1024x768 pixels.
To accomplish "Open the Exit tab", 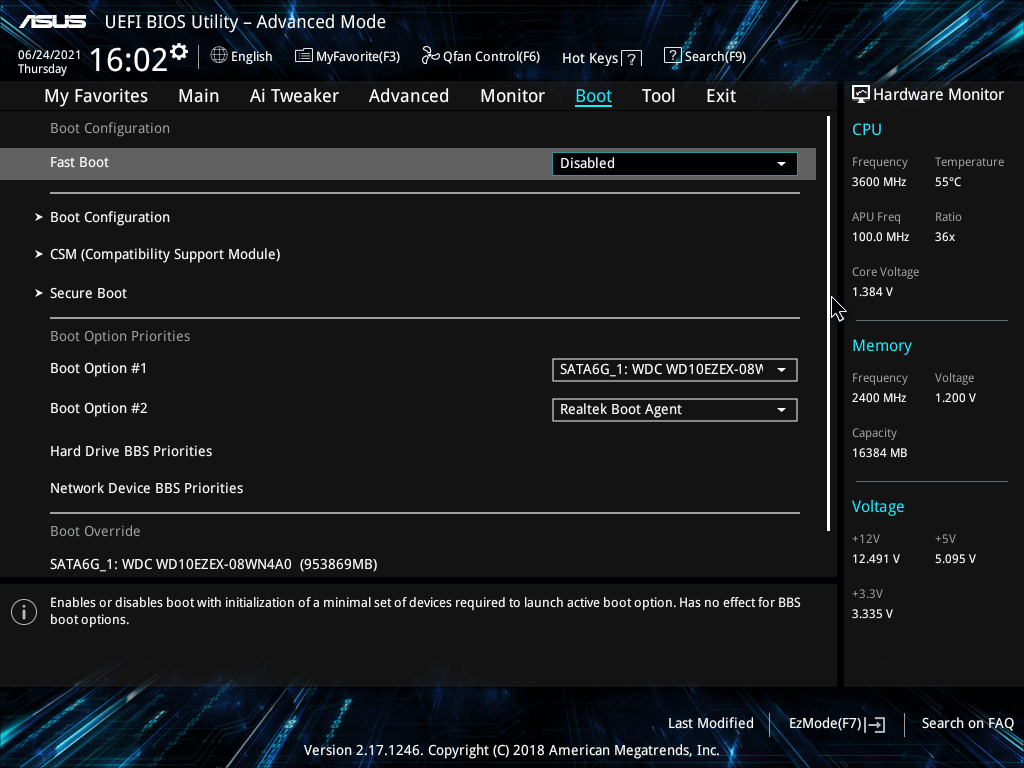I will (721, 95).
